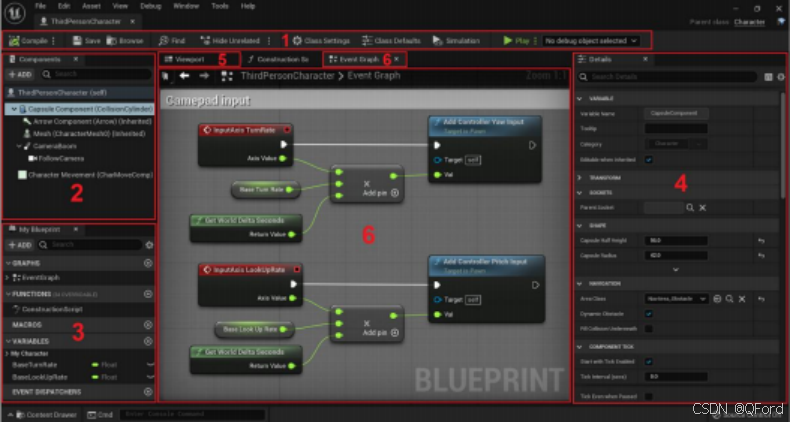Select the FollowCamera component
Viewport: 790px width, 423px height.
click(56, 159)
